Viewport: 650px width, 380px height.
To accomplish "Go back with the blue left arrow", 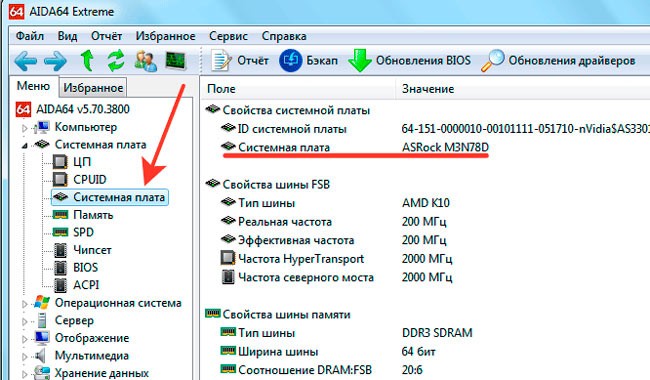I will tap(25, 61).
